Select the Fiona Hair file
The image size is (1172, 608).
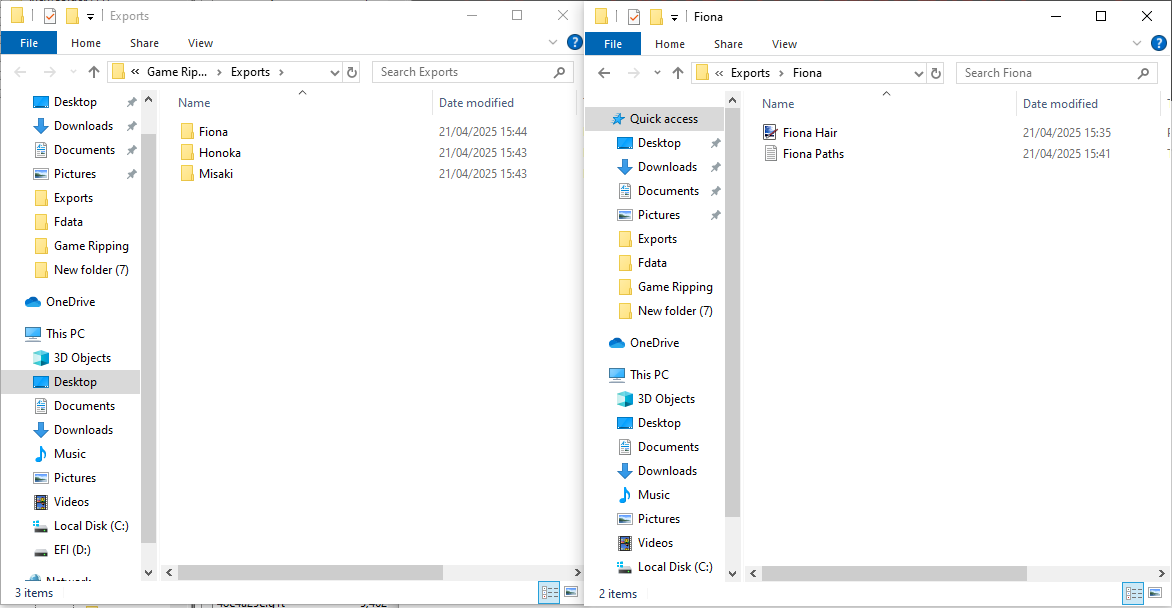point(800,132)
